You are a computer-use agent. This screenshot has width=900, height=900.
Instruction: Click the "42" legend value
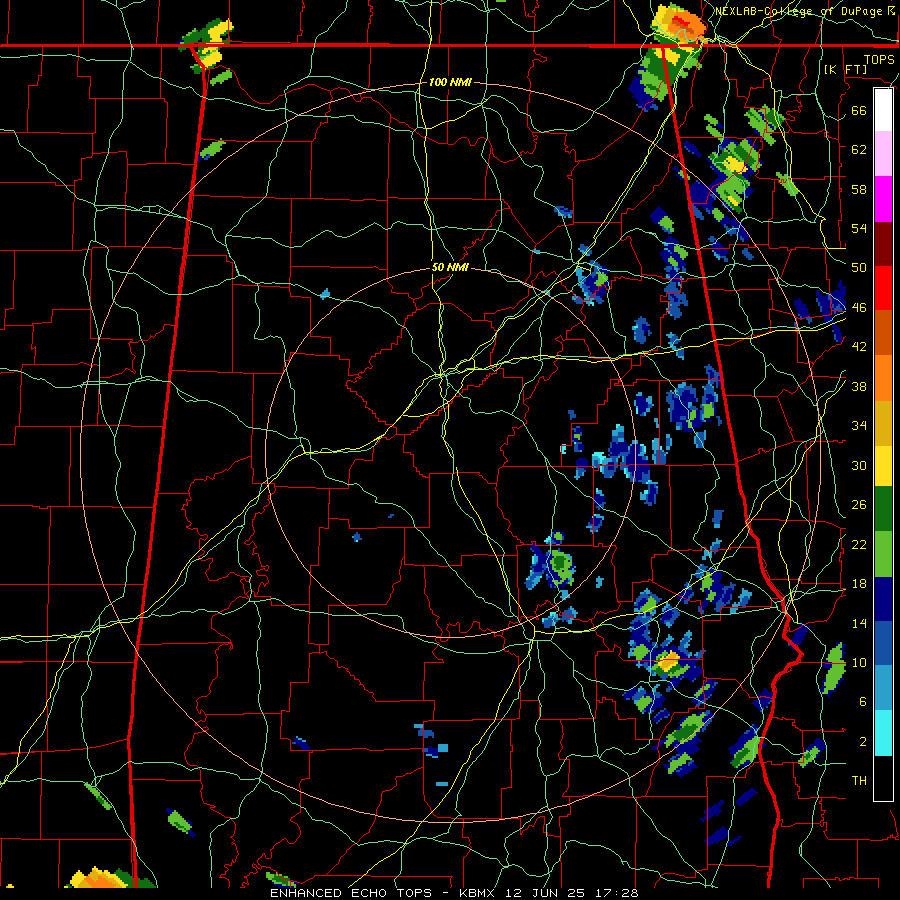[859, 347]
